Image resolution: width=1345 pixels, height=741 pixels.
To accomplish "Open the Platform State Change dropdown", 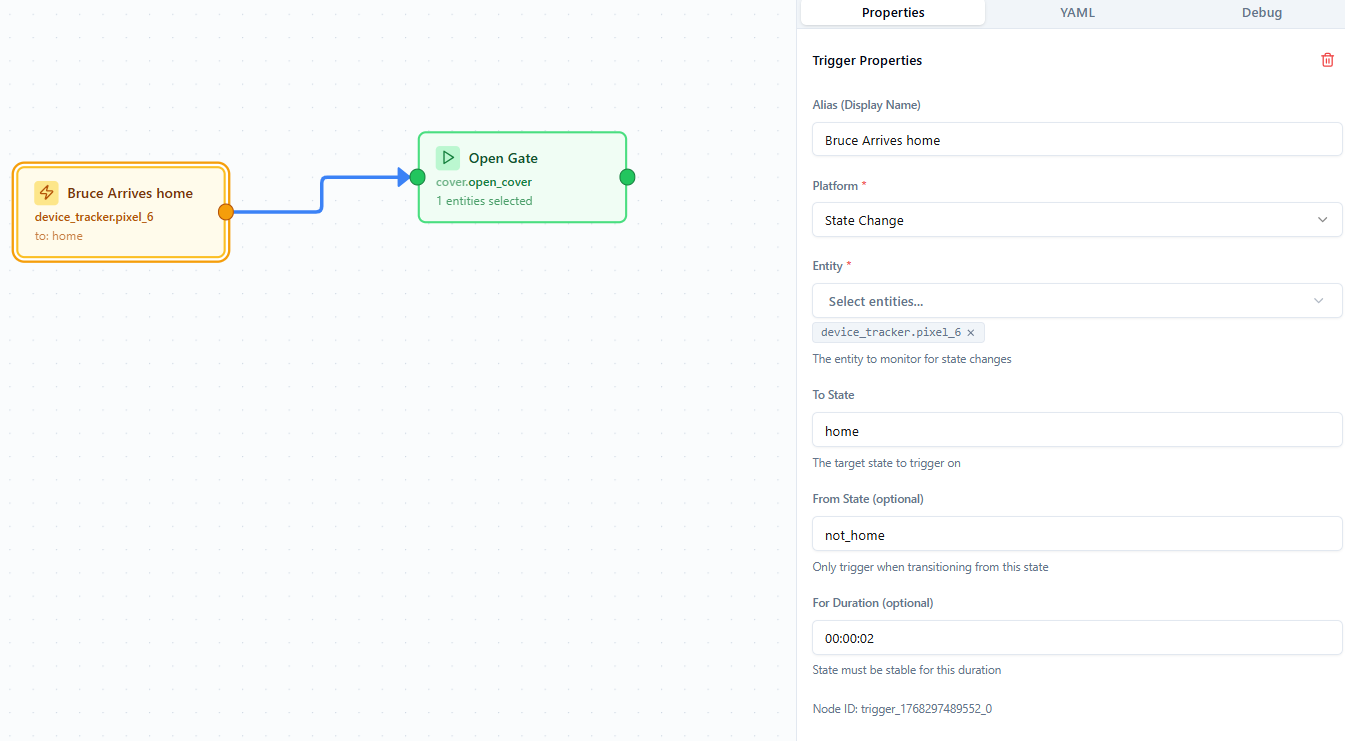I will click(1076, 220).
